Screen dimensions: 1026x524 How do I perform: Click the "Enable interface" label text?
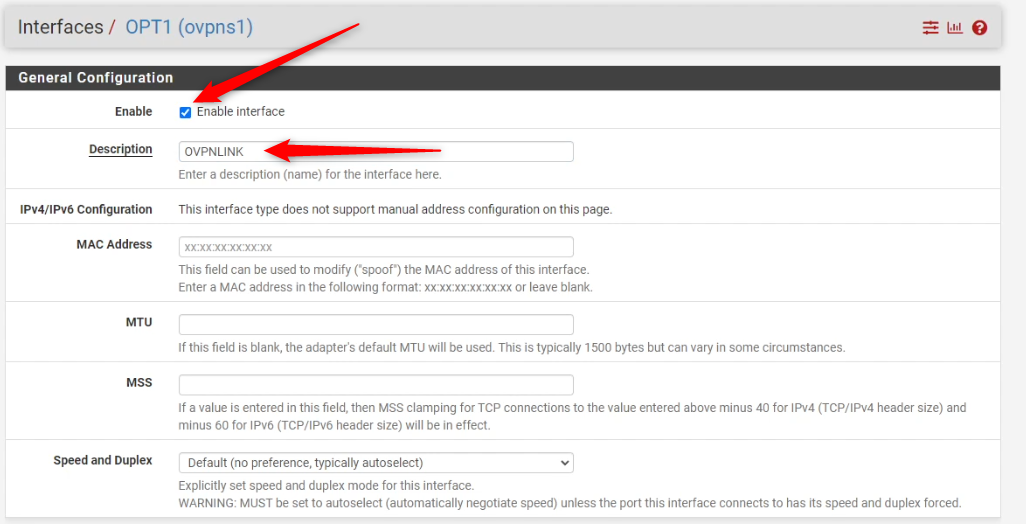(x=240, y=112)
